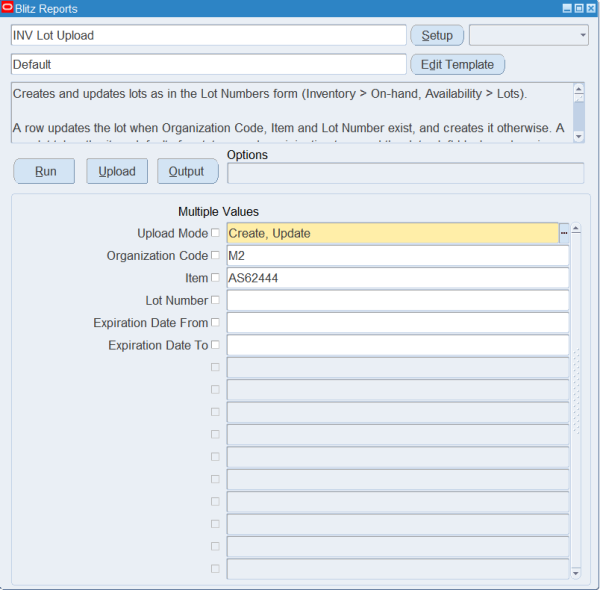This screenshot has width=600, height=590.
Task: Tick the Organization Code multiple values checkbox
Action: pyautogui.click(x=215, y=255)
